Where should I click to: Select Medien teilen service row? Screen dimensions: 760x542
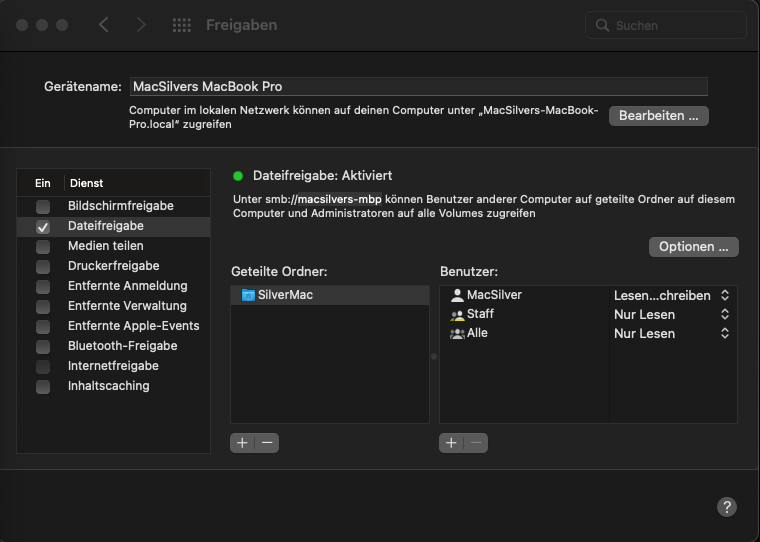pos(114,246)
